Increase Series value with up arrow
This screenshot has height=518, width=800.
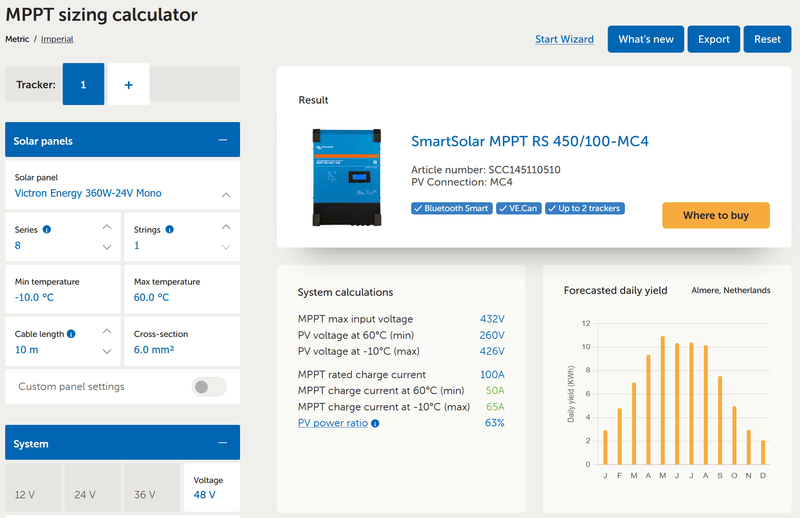click(x=107, y=227)
